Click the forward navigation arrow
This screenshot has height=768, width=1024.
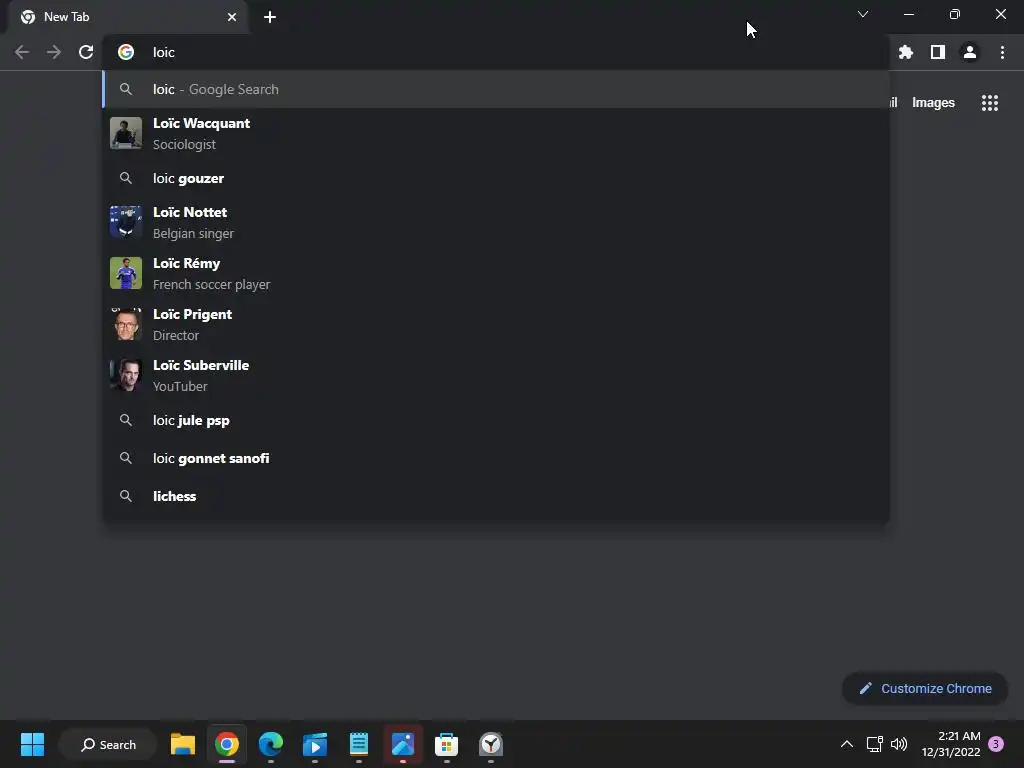[54, 52]
